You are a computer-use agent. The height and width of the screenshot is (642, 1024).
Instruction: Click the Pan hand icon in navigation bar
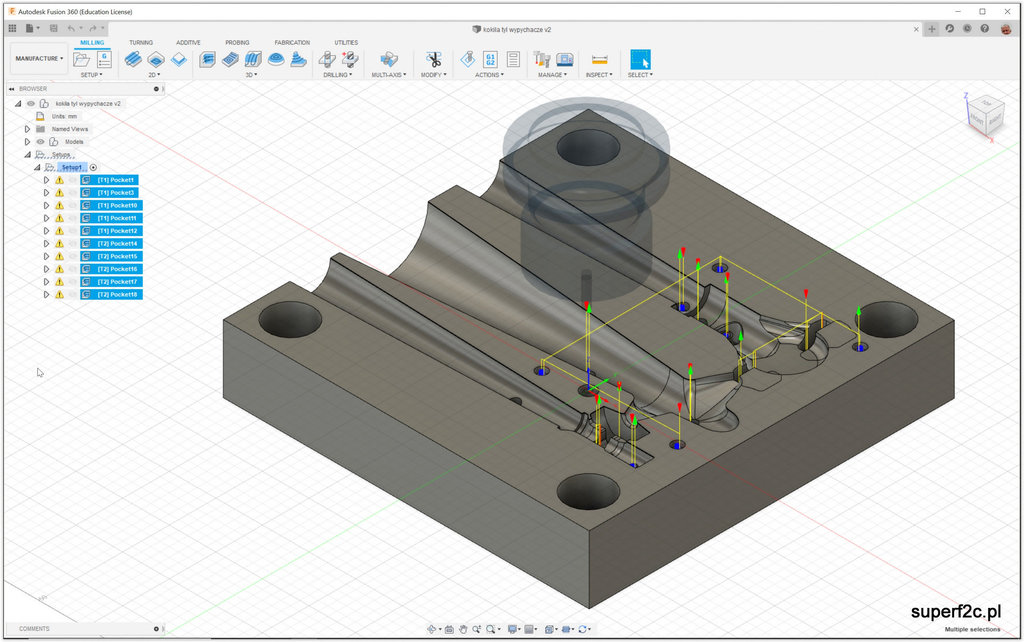tap(463, 629)
